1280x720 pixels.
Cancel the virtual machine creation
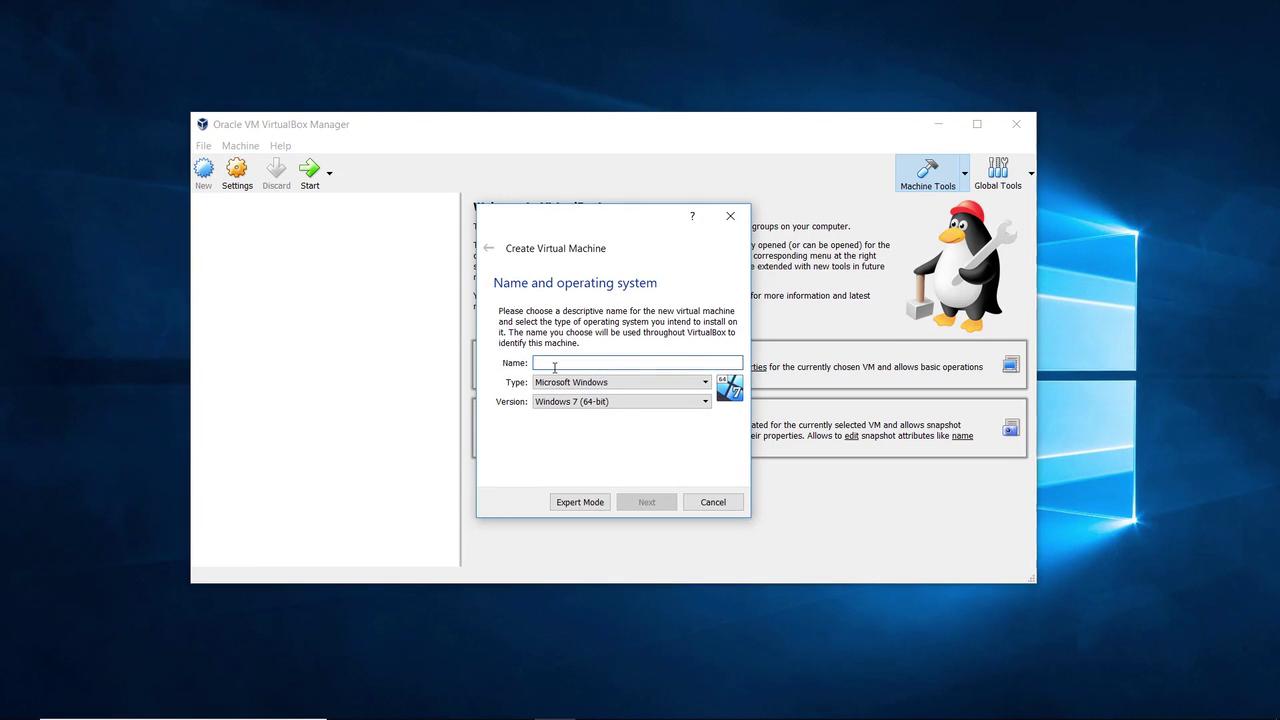tap(713, 502)
